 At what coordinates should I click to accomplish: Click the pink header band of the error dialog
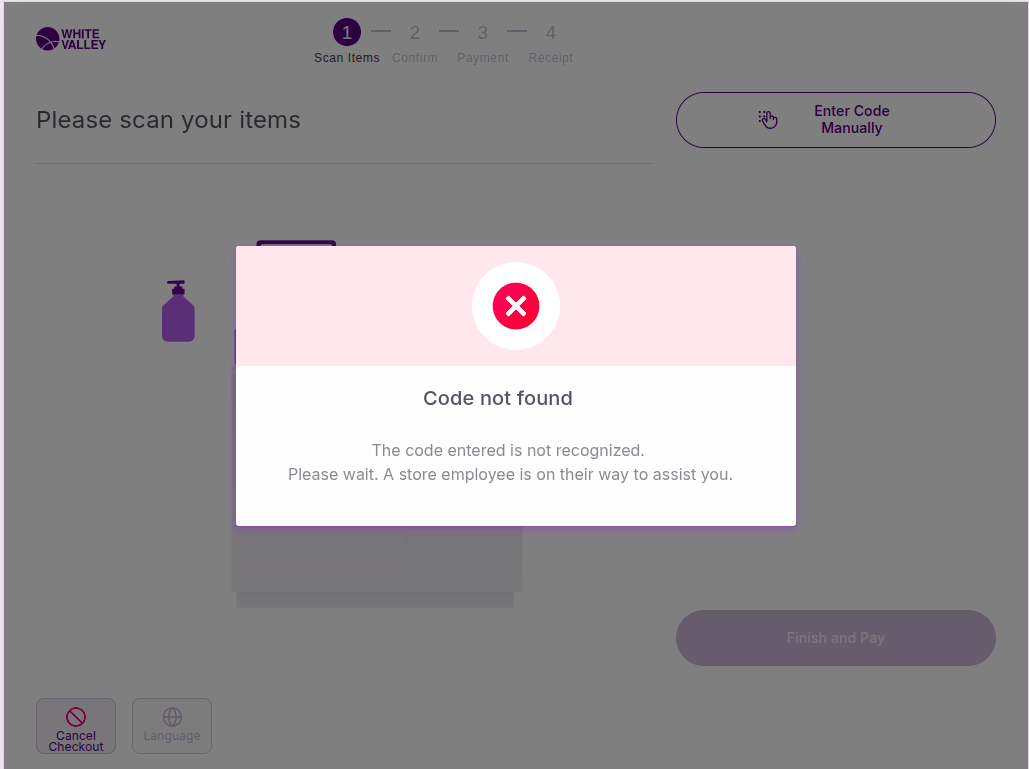(x=660, y=306)
